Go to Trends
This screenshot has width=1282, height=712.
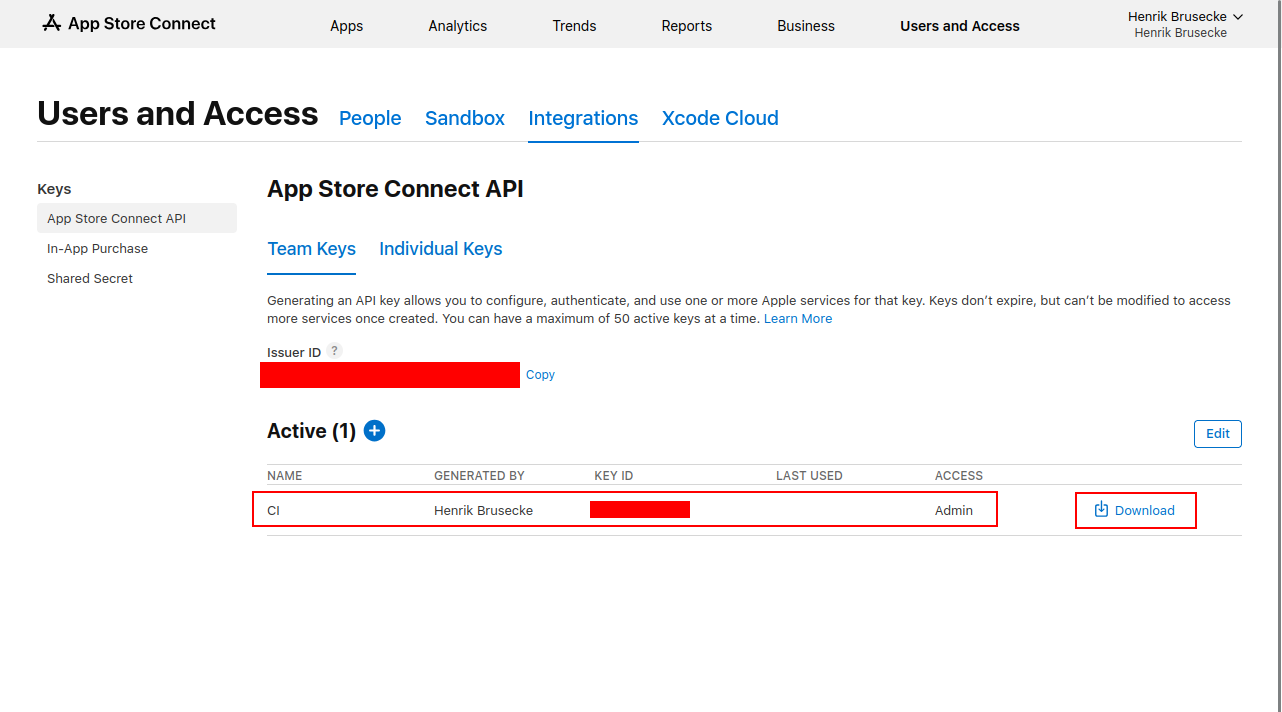pyautogui.click(x=574, y=26)
